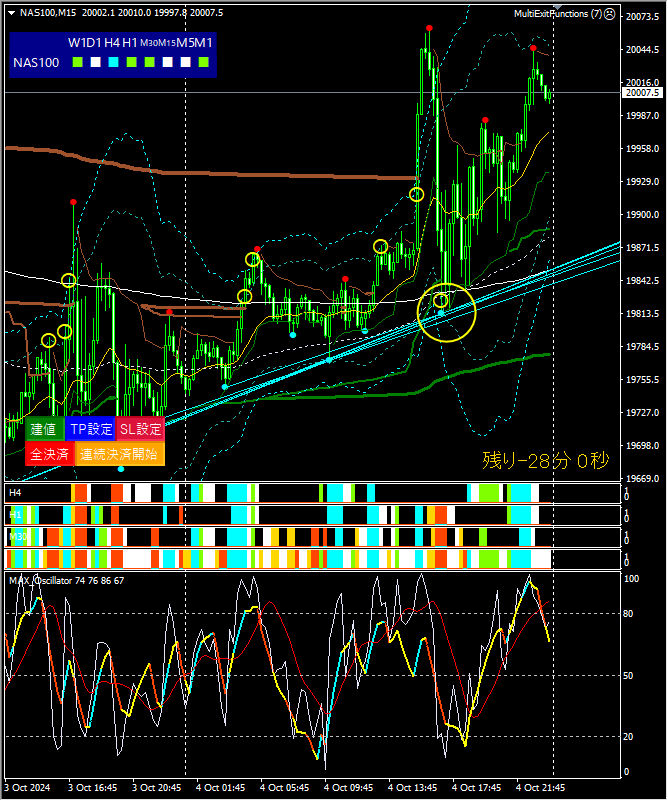This screenshot has width=668, height=801.
Task: Click the M5 white status square
Action: [x=185, y=62]
